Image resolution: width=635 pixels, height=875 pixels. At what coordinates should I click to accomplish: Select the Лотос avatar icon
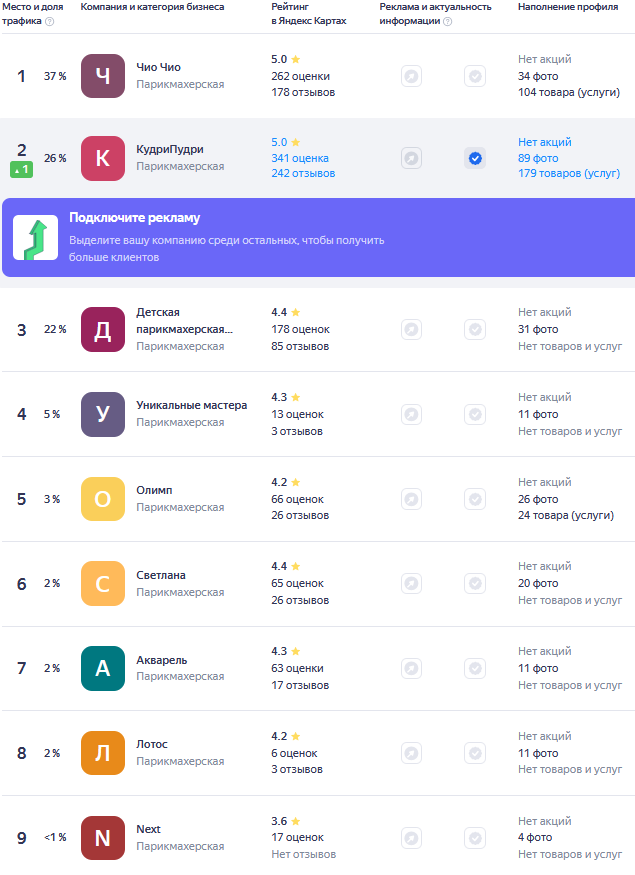click(103, 753)
